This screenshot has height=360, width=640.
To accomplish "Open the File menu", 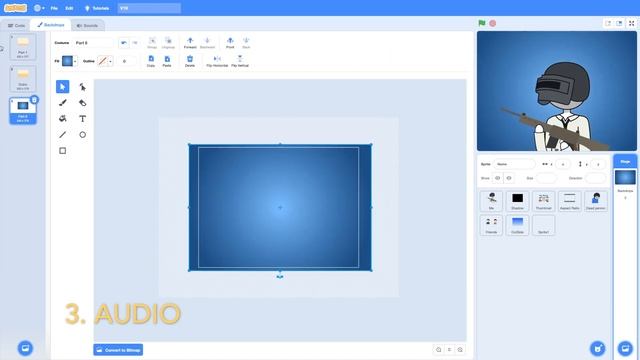I will click(54, 8).
